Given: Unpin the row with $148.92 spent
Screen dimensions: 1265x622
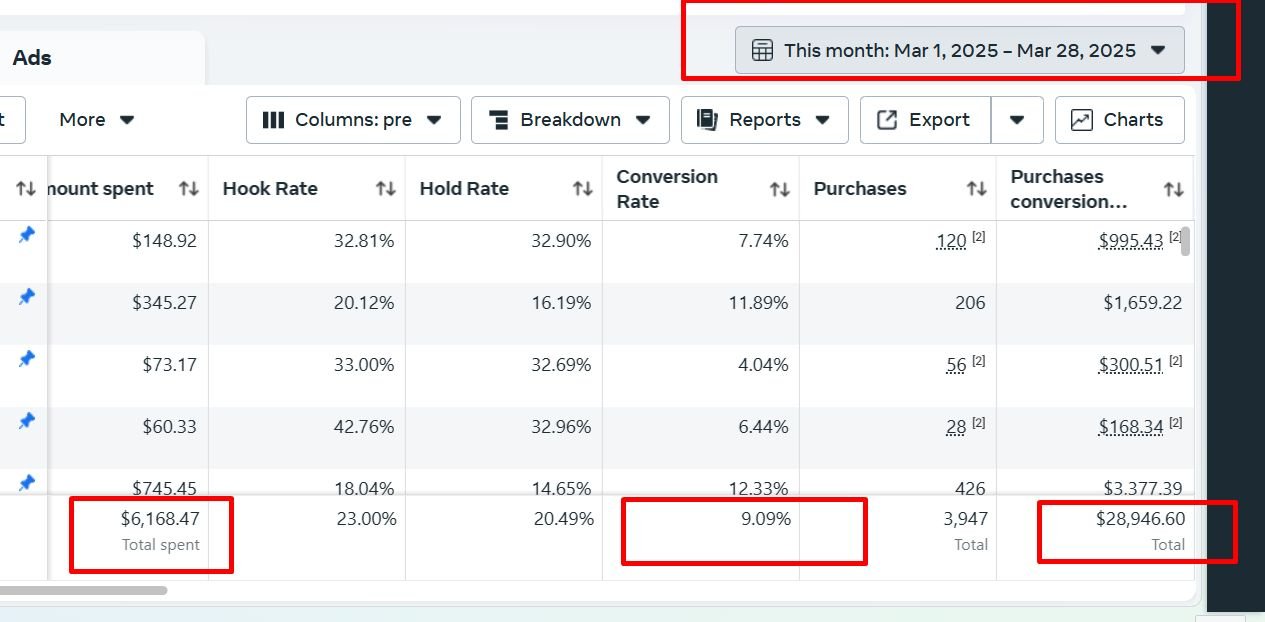Looking at the screenshot, I should point(27,235).
